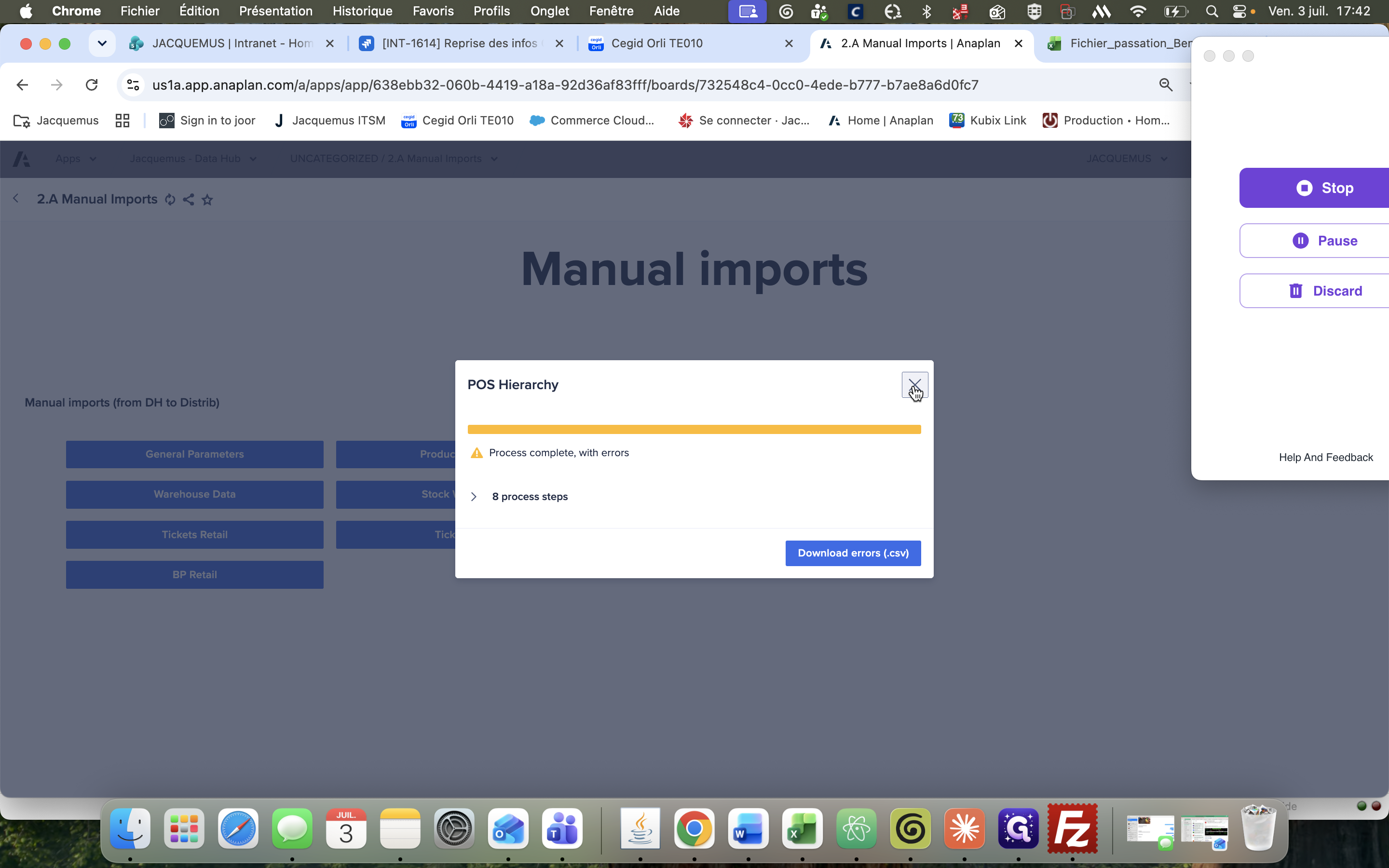Open Jacquemus bookmarks folder
Image resolution: width=1389 pixels, height=868 pixels.
click(x=55, y=121)
